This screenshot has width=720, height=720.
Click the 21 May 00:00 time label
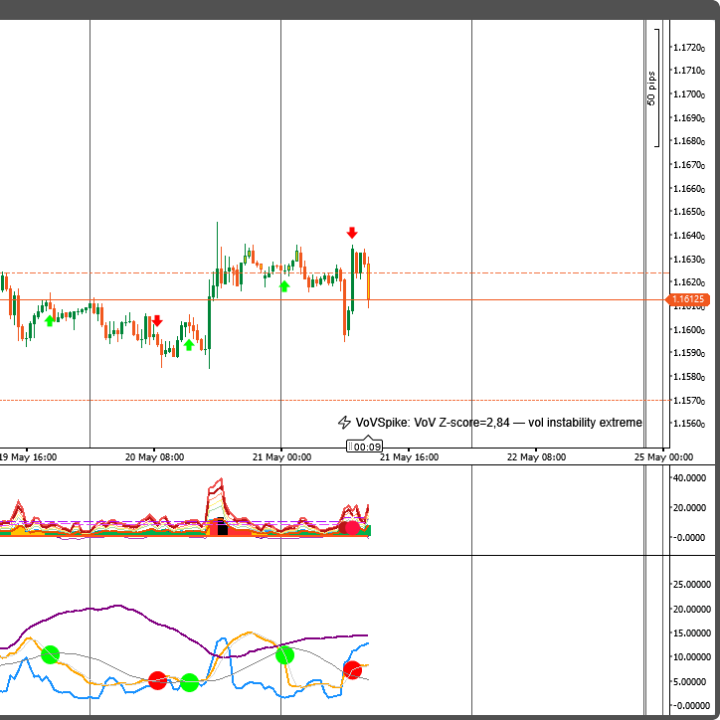[x=281, y=457]
